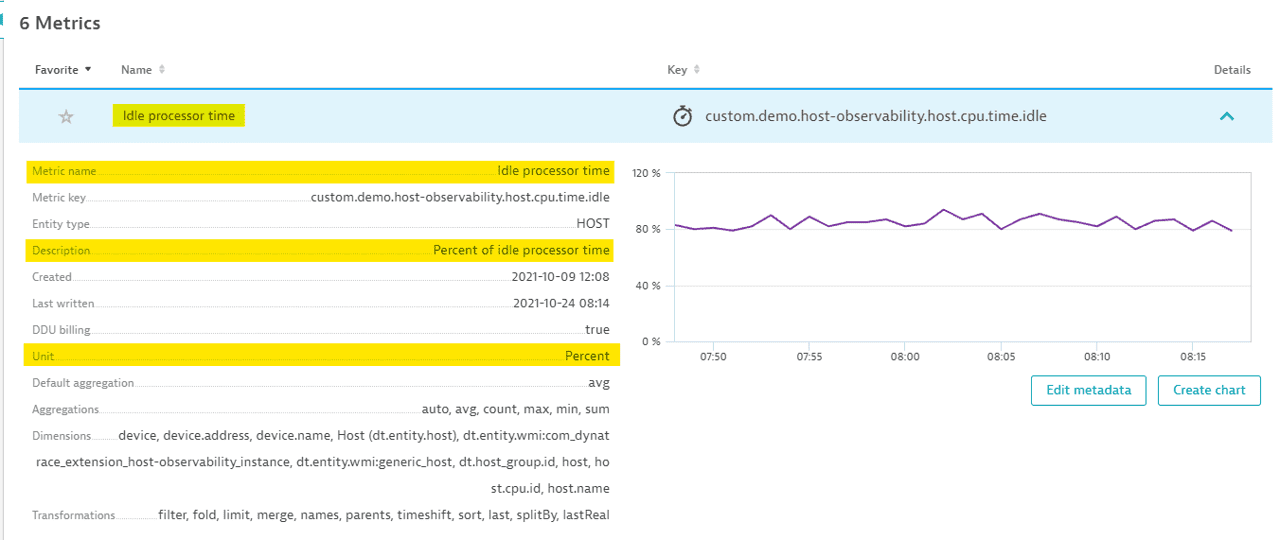Image resolution: width=1280 pixels, height=540 pixels.
Task: Sort metrics using the Key column arrows
Action: (x=697, y=70)
